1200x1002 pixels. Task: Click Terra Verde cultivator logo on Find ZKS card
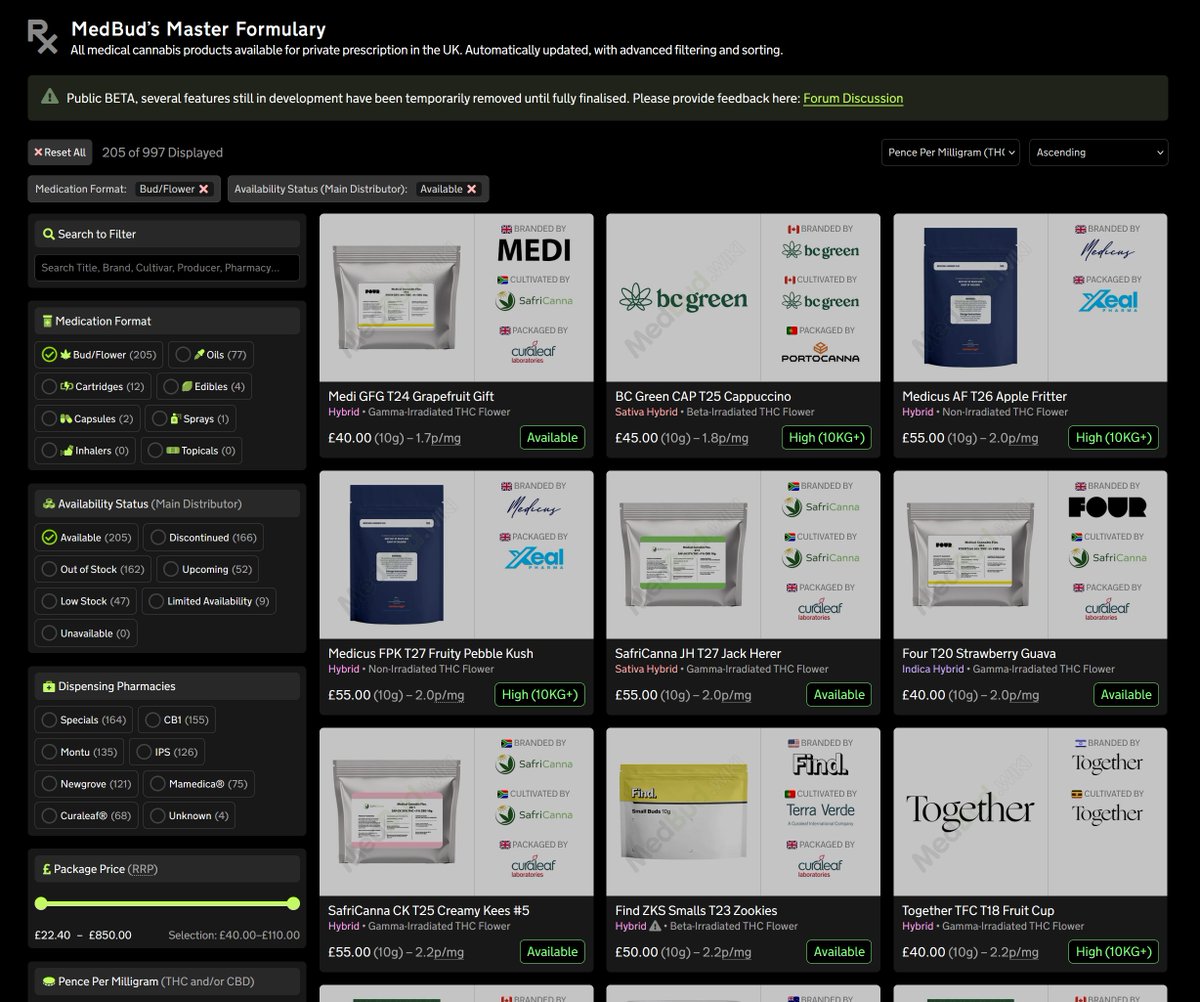click(x=821, y=814)
